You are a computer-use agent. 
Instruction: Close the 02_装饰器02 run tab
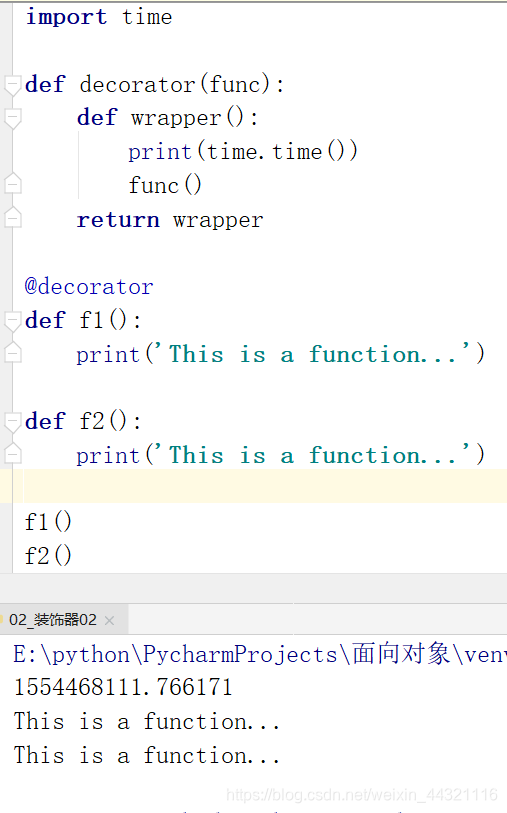click(x=109, y=620)
